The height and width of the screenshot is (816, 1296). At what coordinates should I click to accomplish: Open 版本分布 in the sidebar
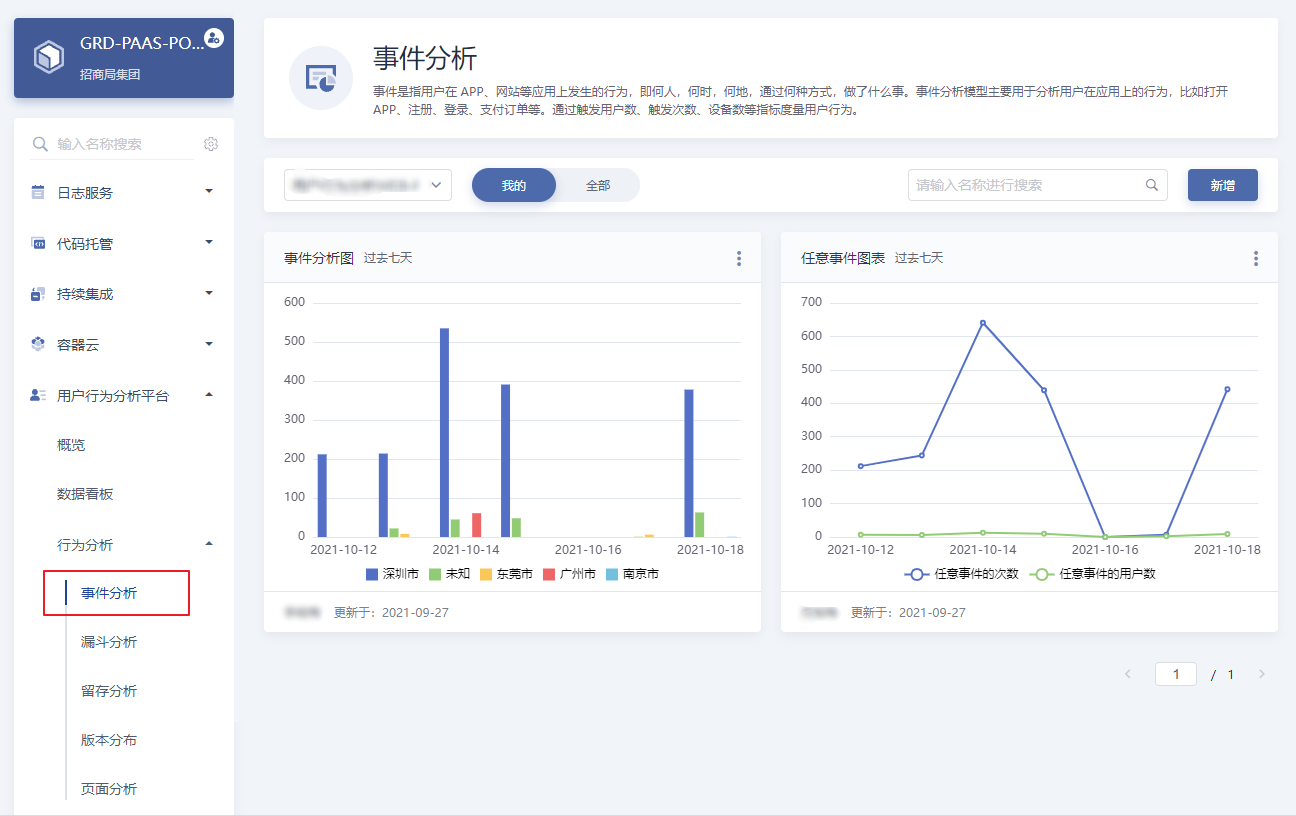tap(109, 740)
